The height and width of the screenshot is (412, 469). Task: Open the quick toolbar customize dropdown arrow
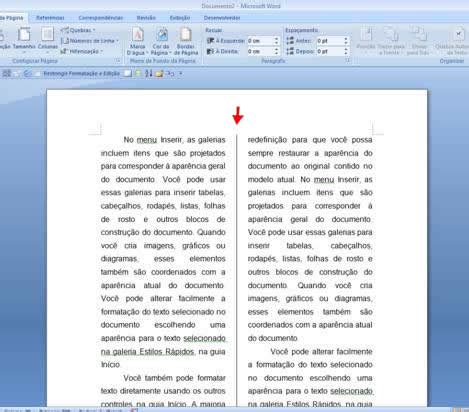pos(181,73)
